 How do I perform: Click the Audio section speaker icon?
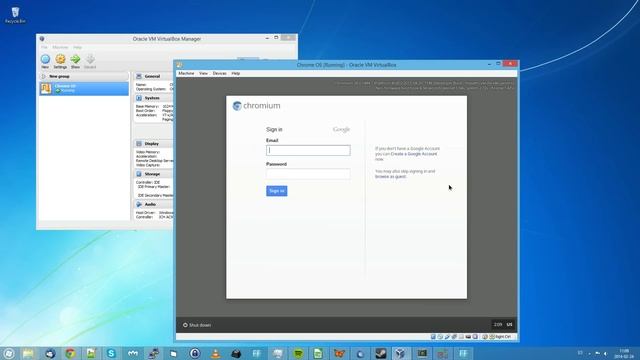tap(139, 204)
